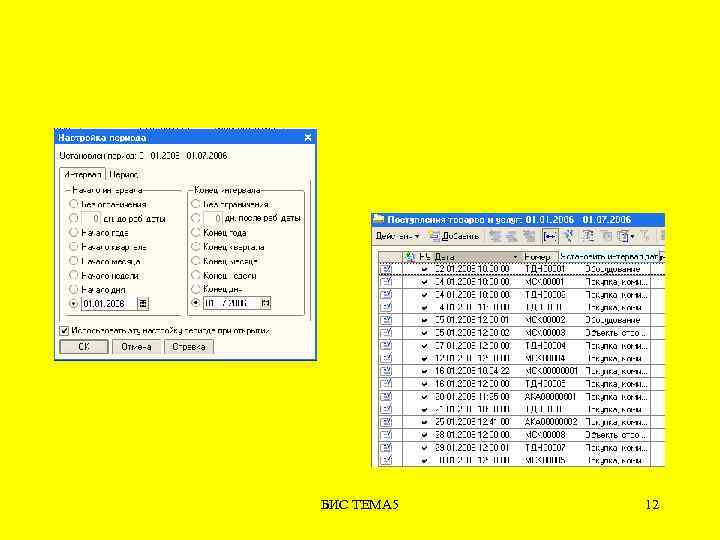Select the exact start date radio button
The height and width of the screenshot is (540, 720).
[73, 304]
